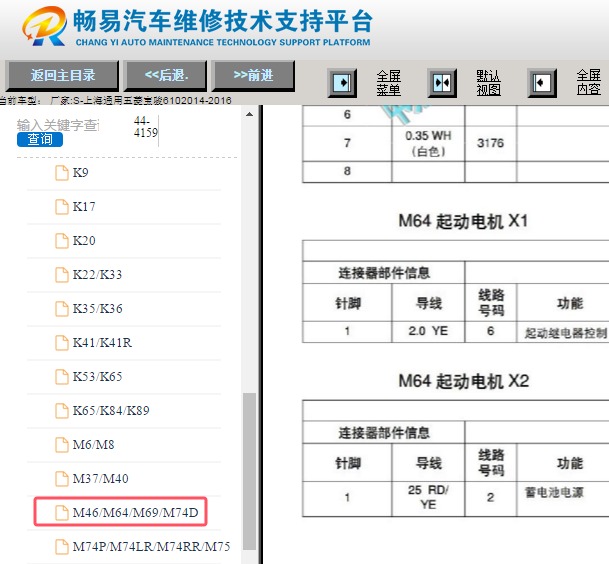Click the M6/M8 file icon
Viewport: 609px width, 564px height.
pyautogui.click(x=62, y=445)
